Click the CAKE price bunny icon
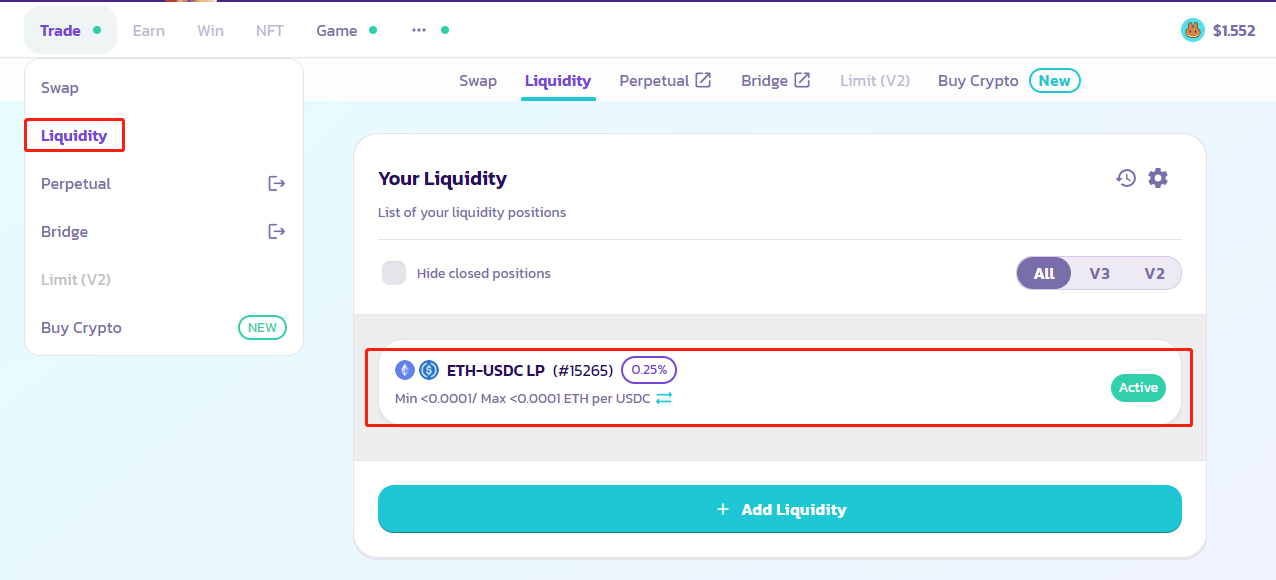Viewport: 1276px width, 580px height. point(1192,30)
